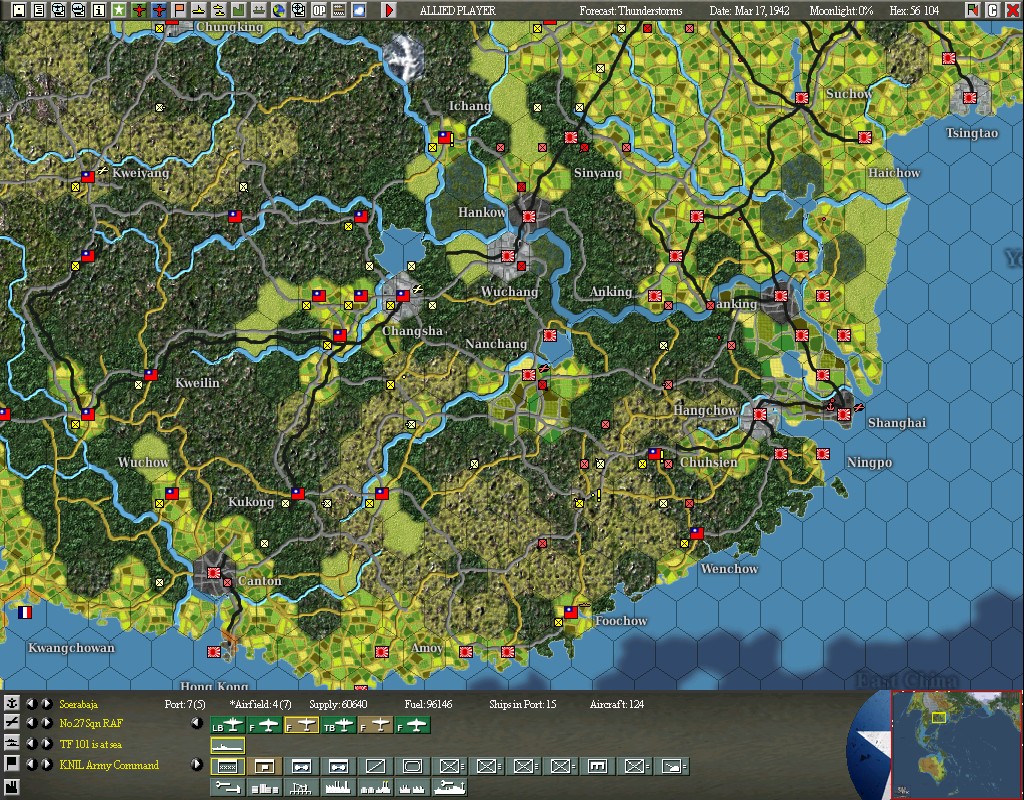Screen dimensions: 1024x800
Task: Go to next base after Soerabaja
Action: pyautogui.click(x=46, y=703)
